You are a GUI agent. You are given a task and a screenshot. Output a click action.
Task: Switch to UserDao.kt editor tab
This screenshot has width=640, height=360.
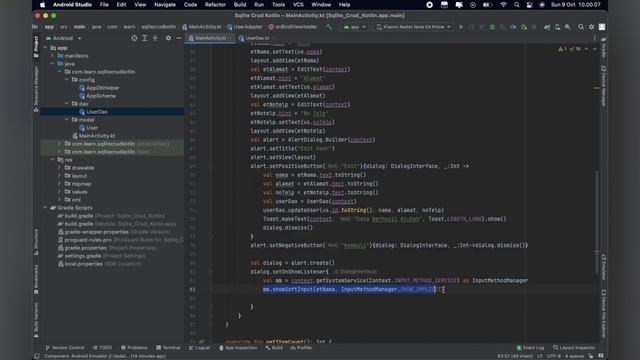click(257, 38)
